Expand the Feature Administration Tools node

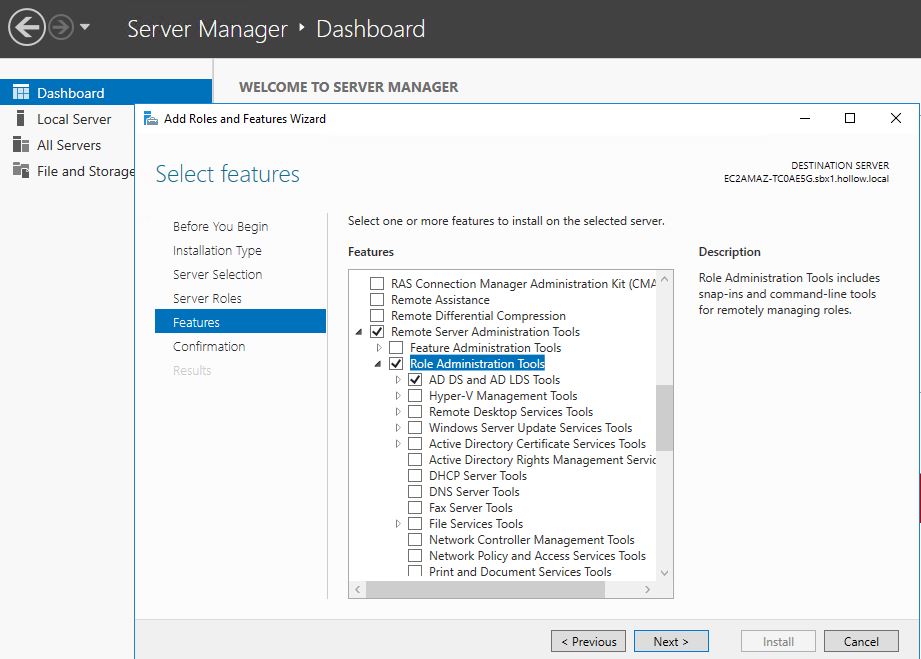pos(379,348)
